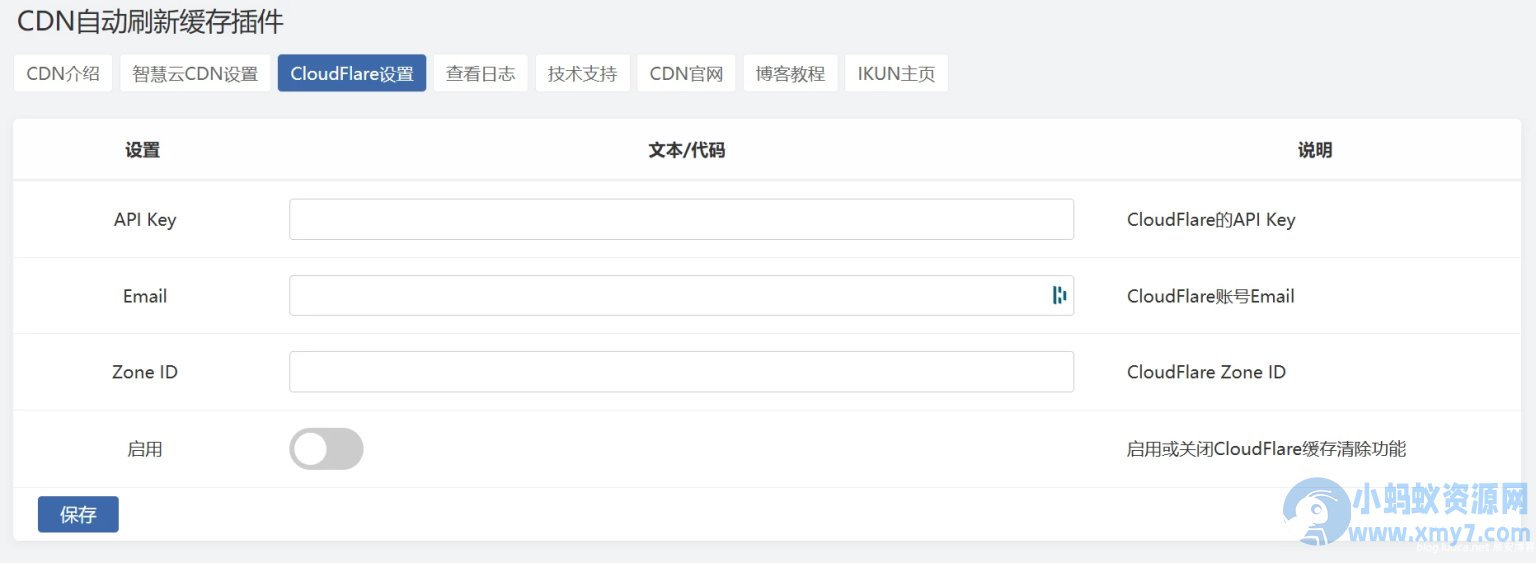Screen dimensions: 1536x563
Task: Open the CDN介绍 tab
Action: (x=63, y=73)
